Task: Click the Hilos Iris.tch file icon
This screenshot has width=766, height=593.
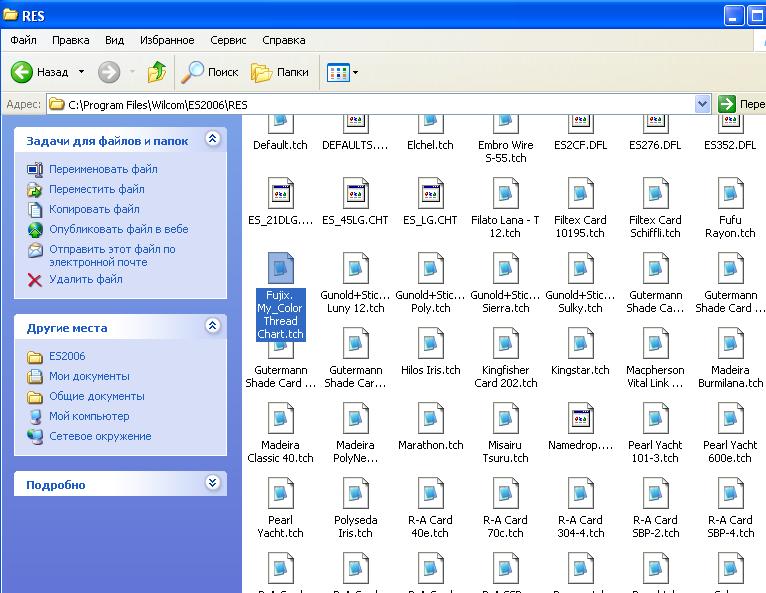Action: click(x=430, y=343)
